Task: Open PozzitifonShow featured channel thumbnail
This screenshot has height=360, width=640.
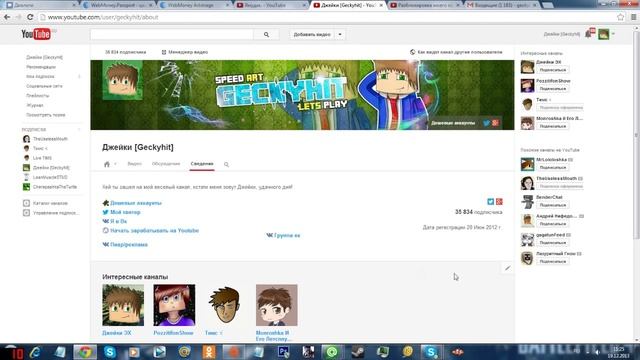Action: pos(174,305)
